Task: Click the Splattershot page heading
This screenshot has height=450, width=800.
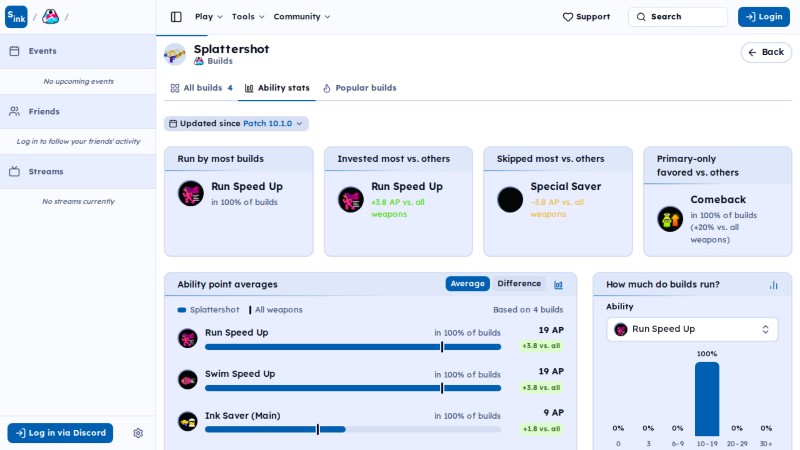Action: tap(232, 49)
